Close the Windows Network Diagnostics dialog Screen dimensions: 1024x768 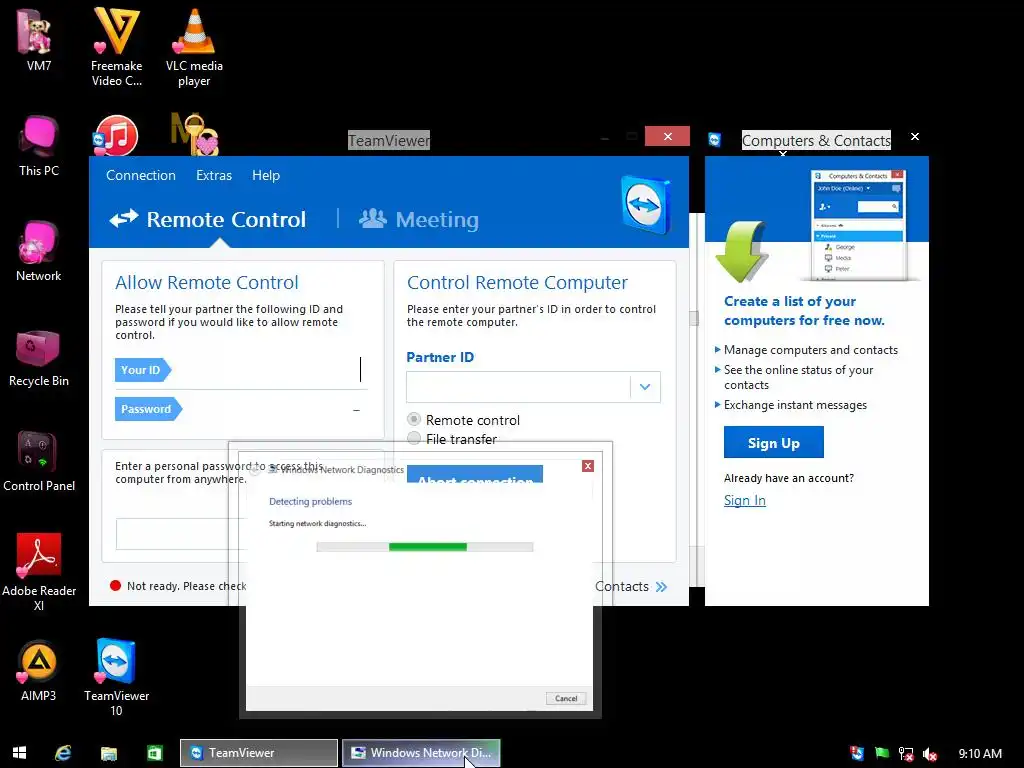(588, 466)
